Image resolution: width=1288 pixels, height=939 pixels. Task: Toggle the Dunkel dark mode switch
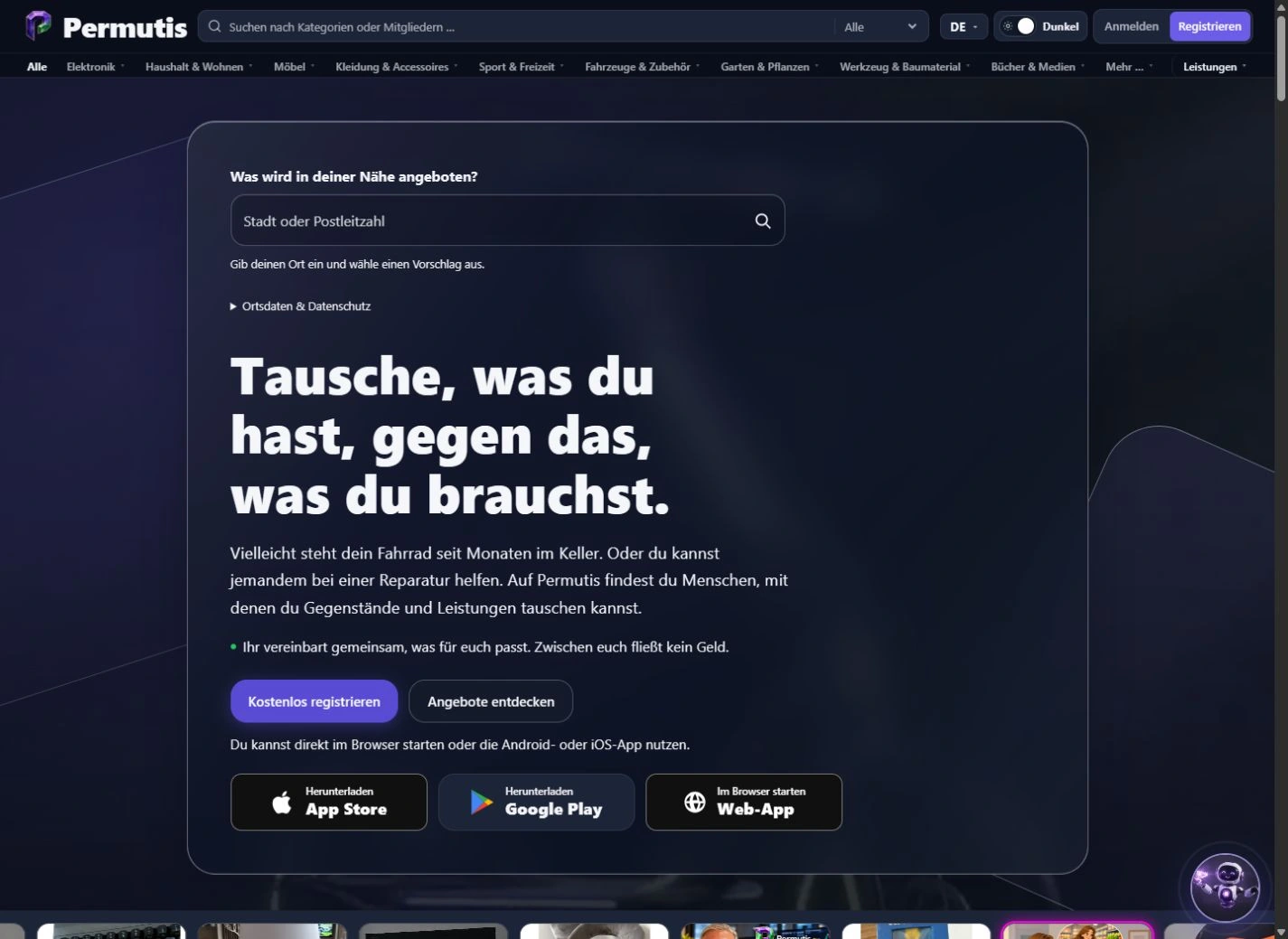(1020, 26)
